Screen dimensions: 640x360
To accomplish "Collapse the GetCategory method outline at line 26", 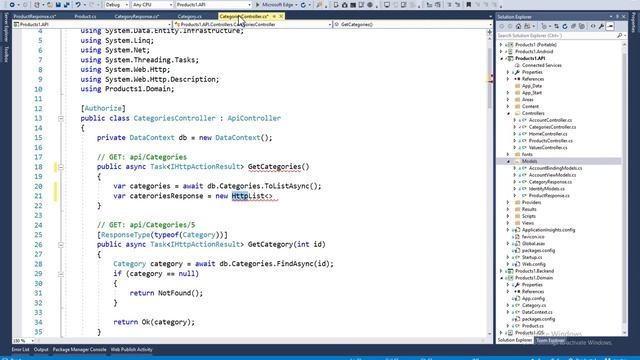I will click(x=61, y=245).
